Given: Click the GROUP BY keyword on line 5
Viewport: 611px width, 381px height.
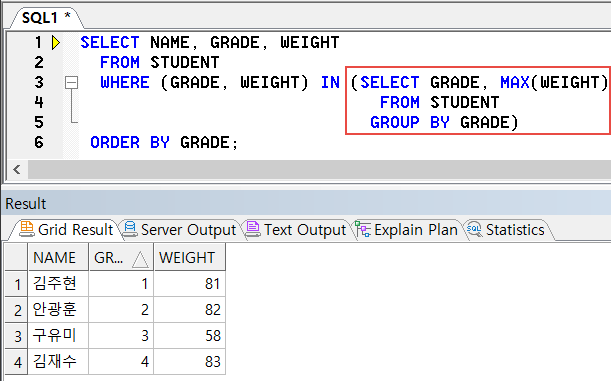Looking at the screenshot, I should [410, 122].
